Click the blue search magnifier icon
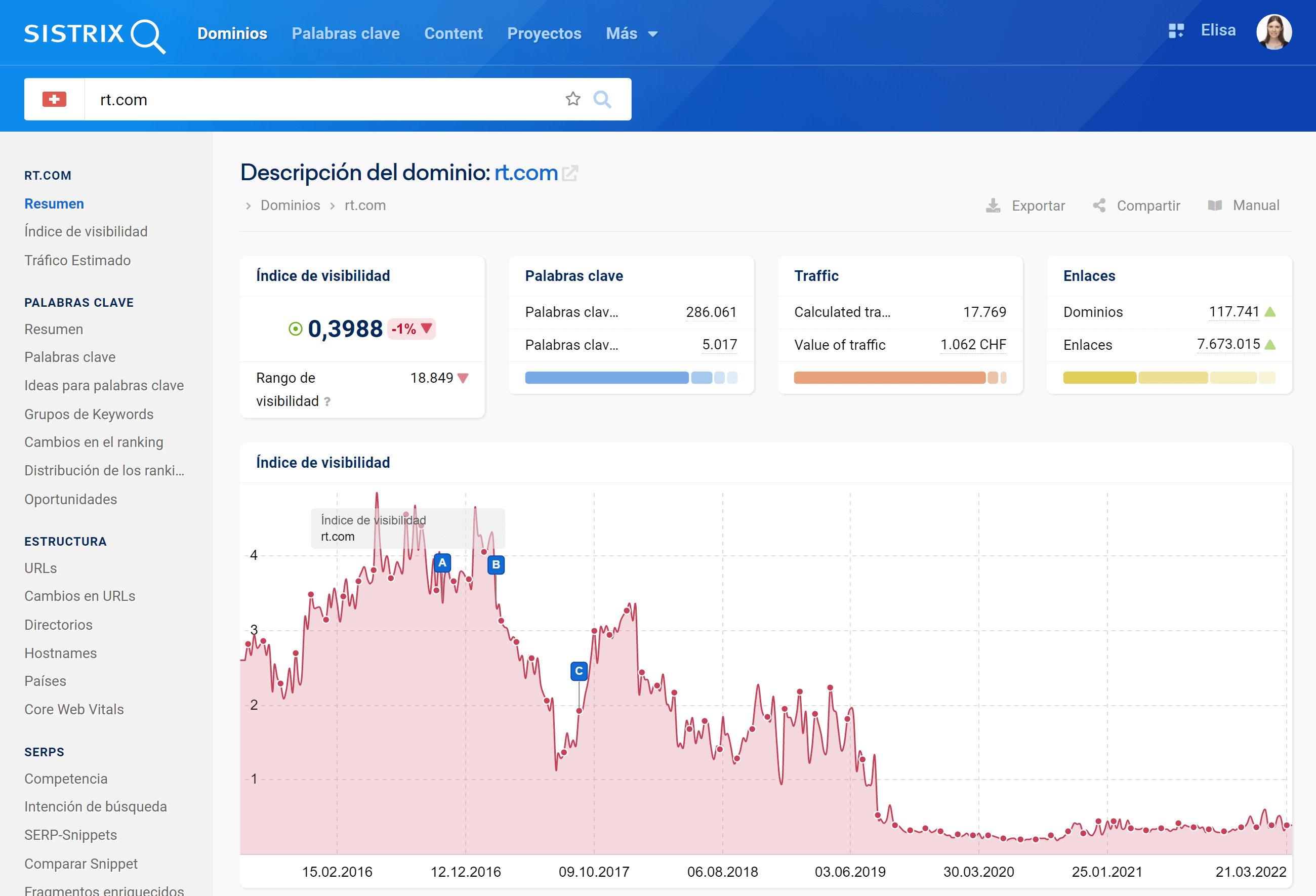The height and width of the screenshot is (896, 1316). coord(602,99)
